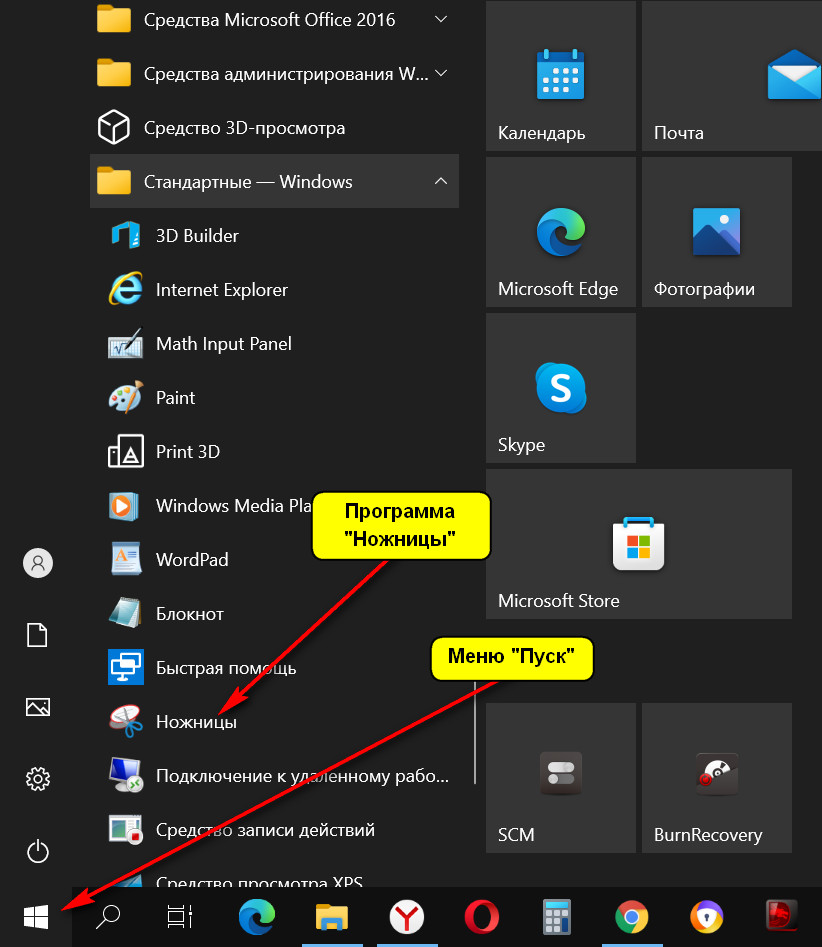Screen dimensions: 822x947
Task: Open Documents from Start sidebar
Action: pos(37,635)
